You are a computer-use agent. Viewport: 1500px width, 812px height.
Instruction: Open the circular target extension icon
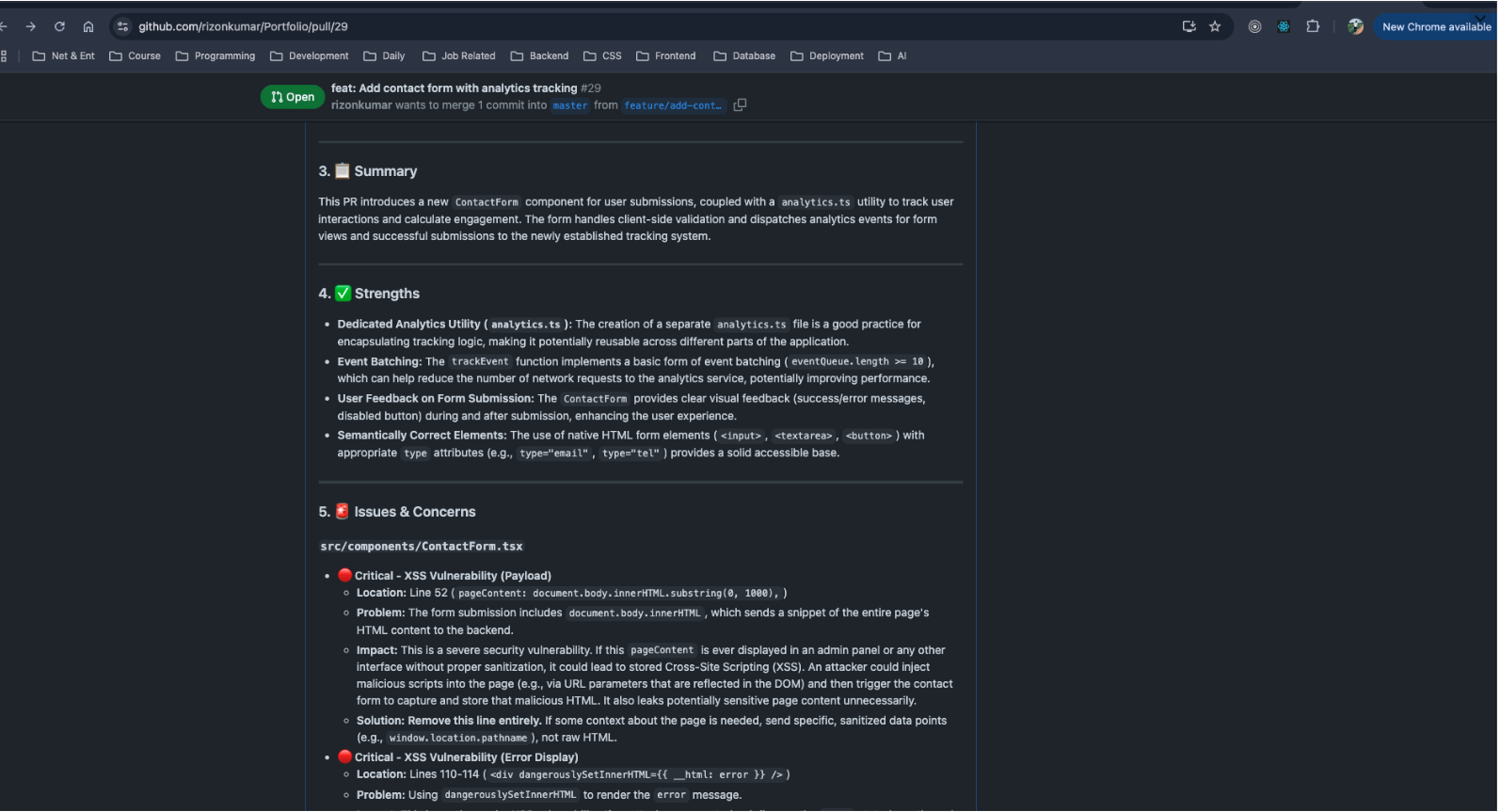click(1254, 26)
